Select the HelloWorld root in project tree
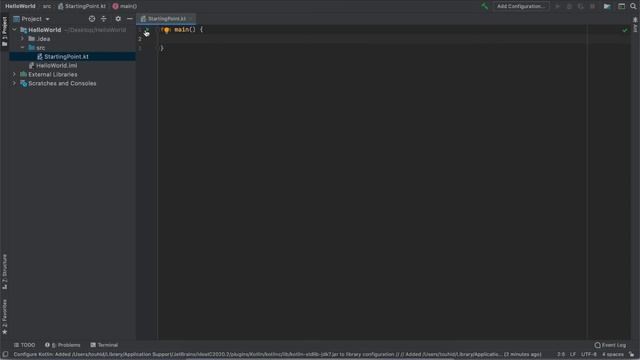 click(44, 30)
